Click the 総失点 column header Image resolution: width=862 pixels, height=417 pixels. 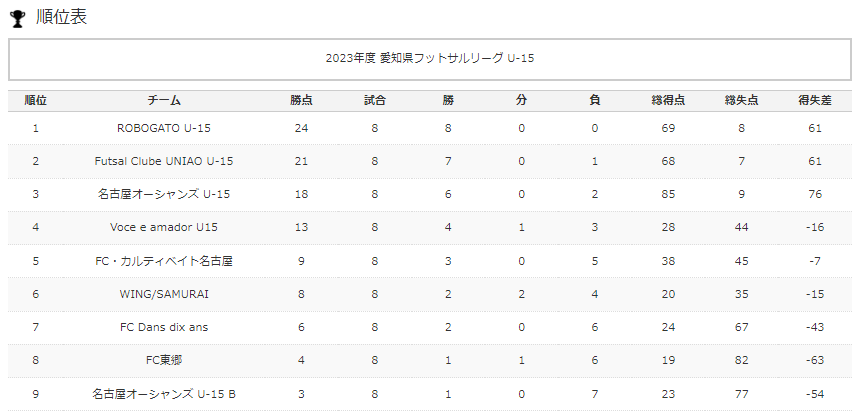tap(742, 101)
